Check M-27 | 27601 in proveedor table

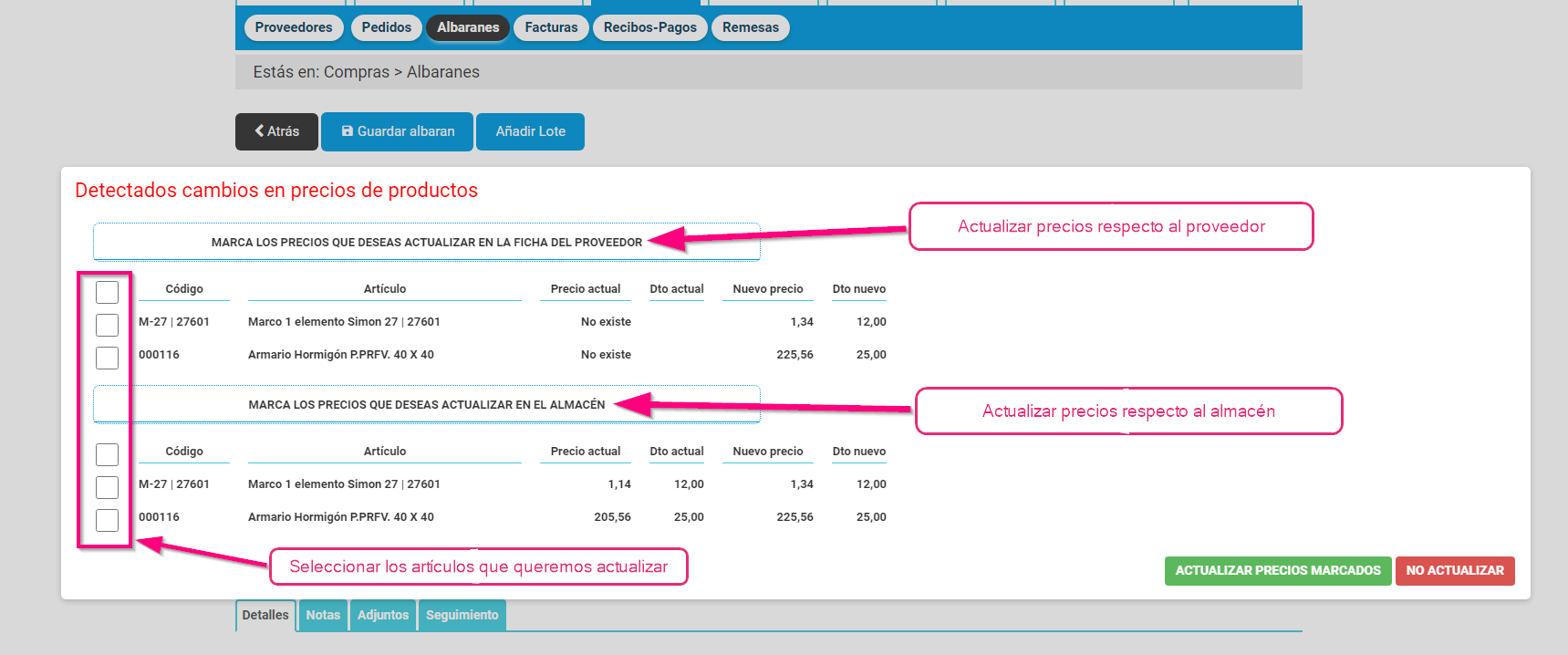click(x=107, y=325)
